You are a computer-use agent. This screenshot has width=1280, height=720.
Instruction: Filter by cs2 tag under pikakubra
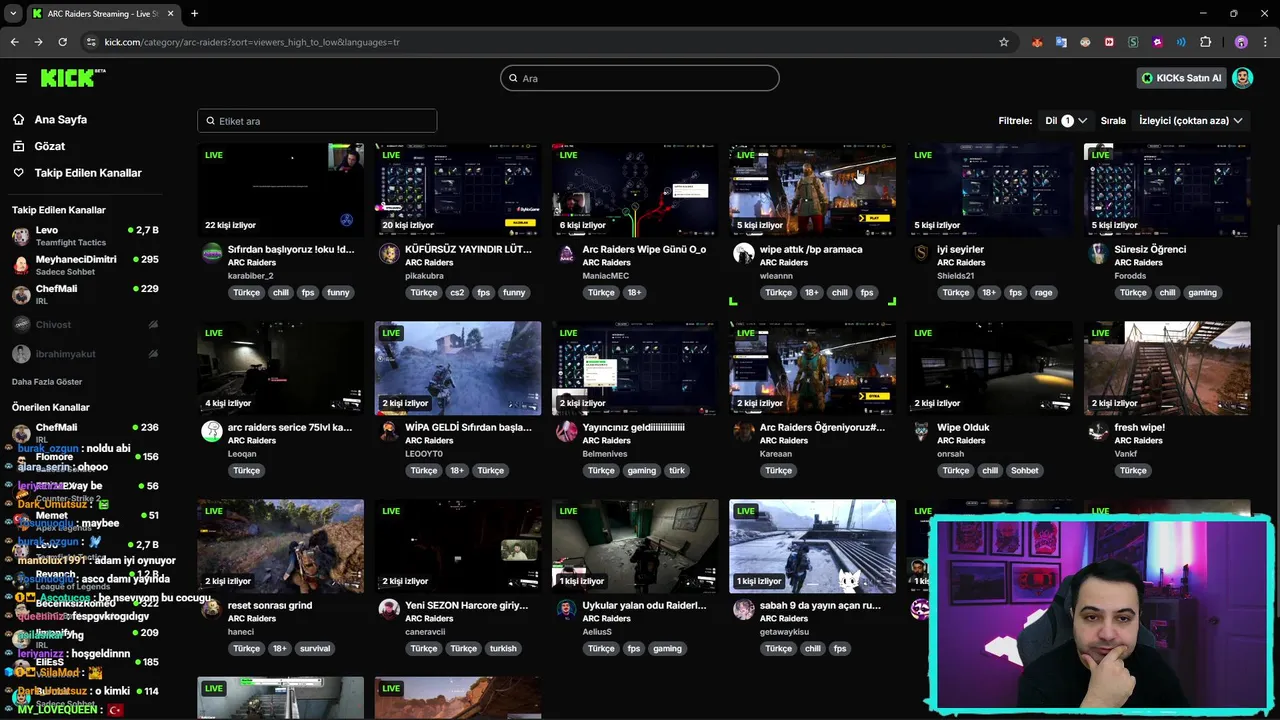click(x=457, y=293)
